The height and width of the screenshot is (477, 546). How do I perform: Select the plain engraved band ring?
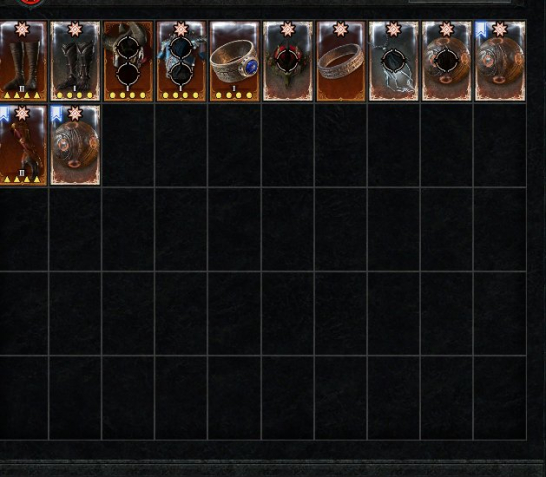click(x=341, y=61)
